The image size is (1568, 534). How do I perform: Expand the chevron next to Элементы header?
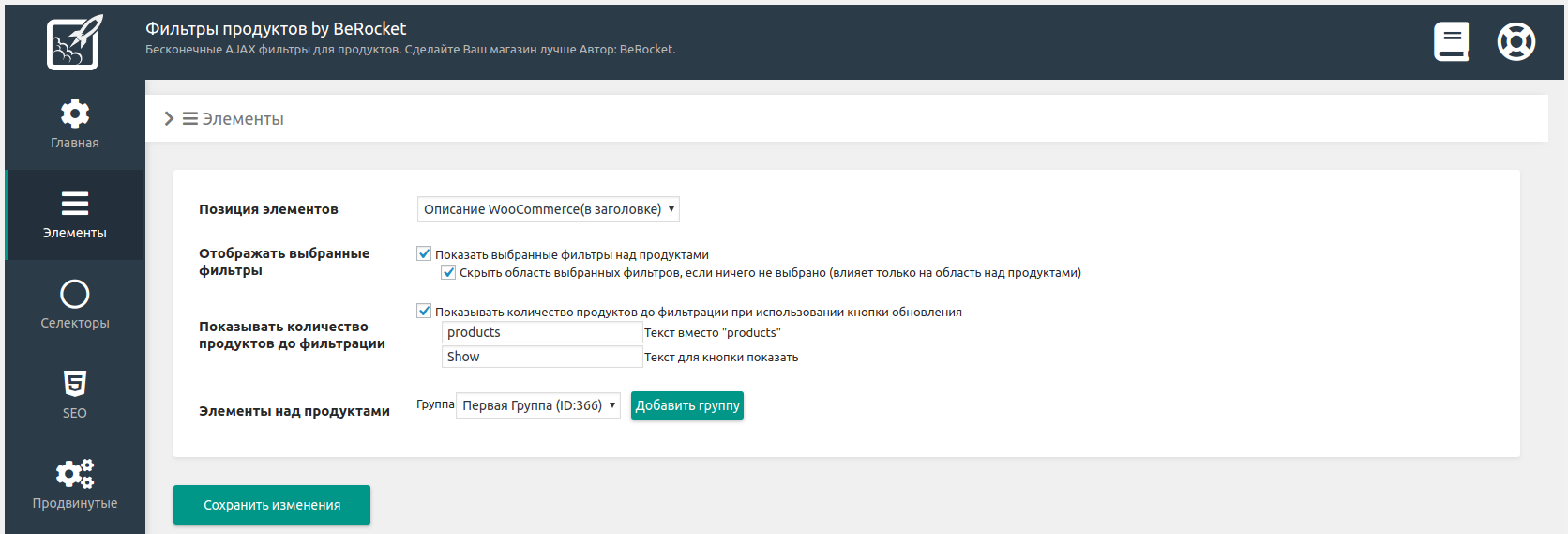pyautogui.click(x=169, y=119)
